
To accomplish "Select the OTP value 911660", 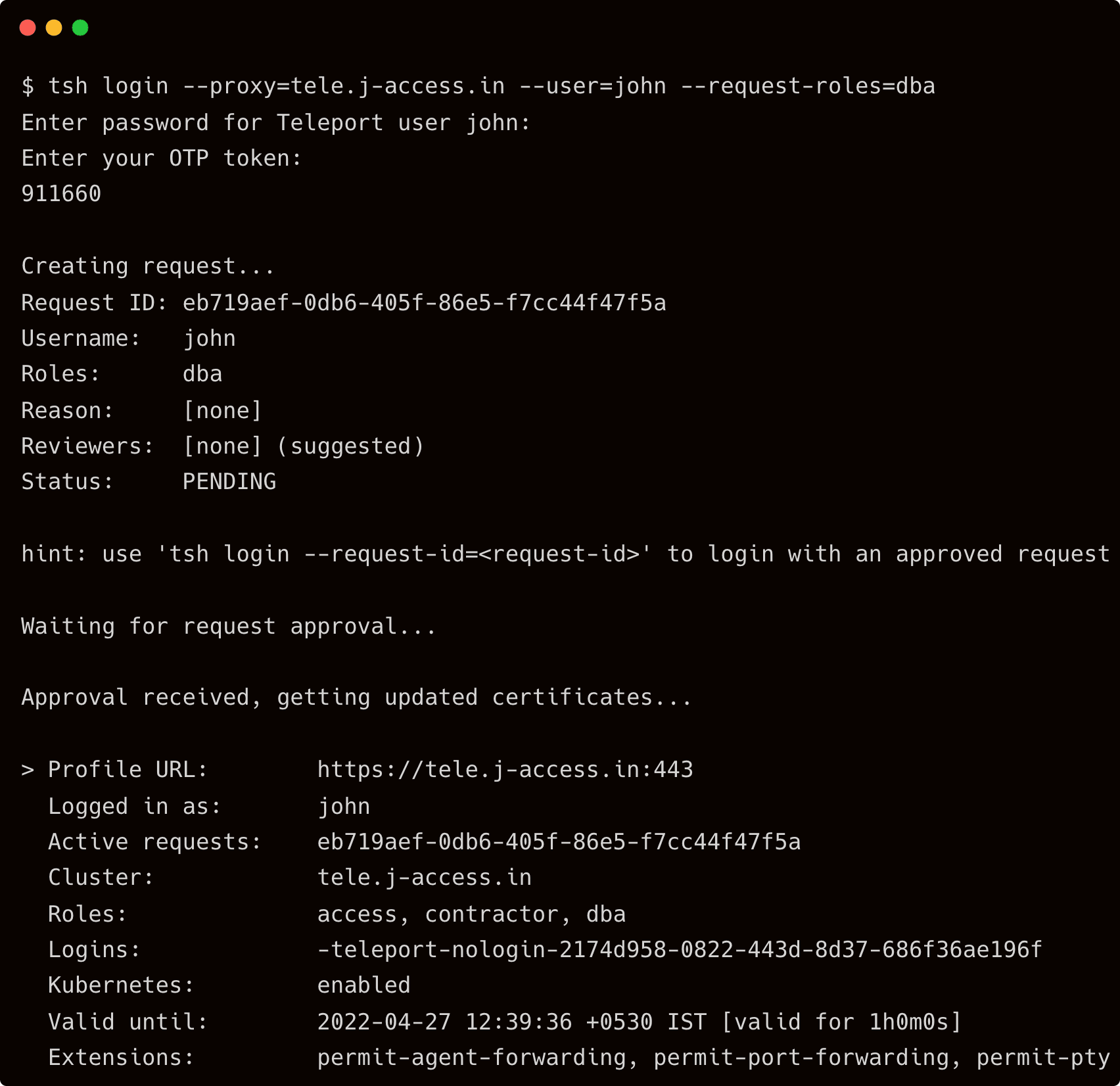I will 61,194.
